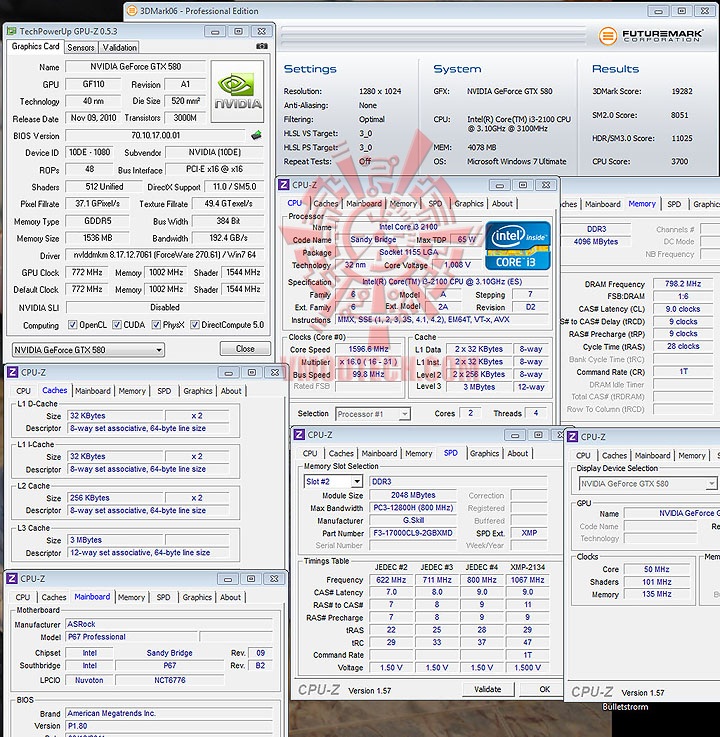
Task: Click the BIOS Version field 70.10.17.00.01
Action: pos(155,135)
